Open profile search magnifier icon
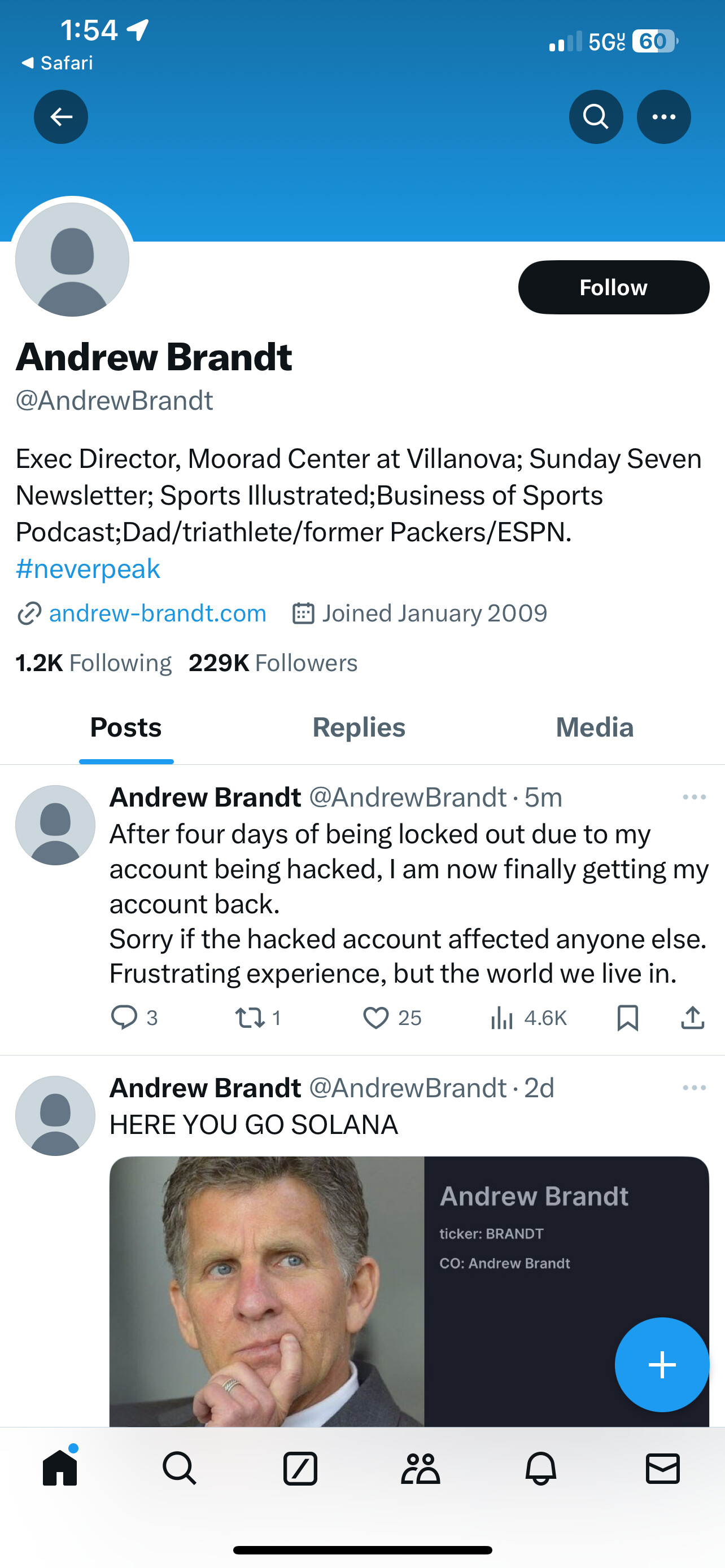 click(595, 117)
